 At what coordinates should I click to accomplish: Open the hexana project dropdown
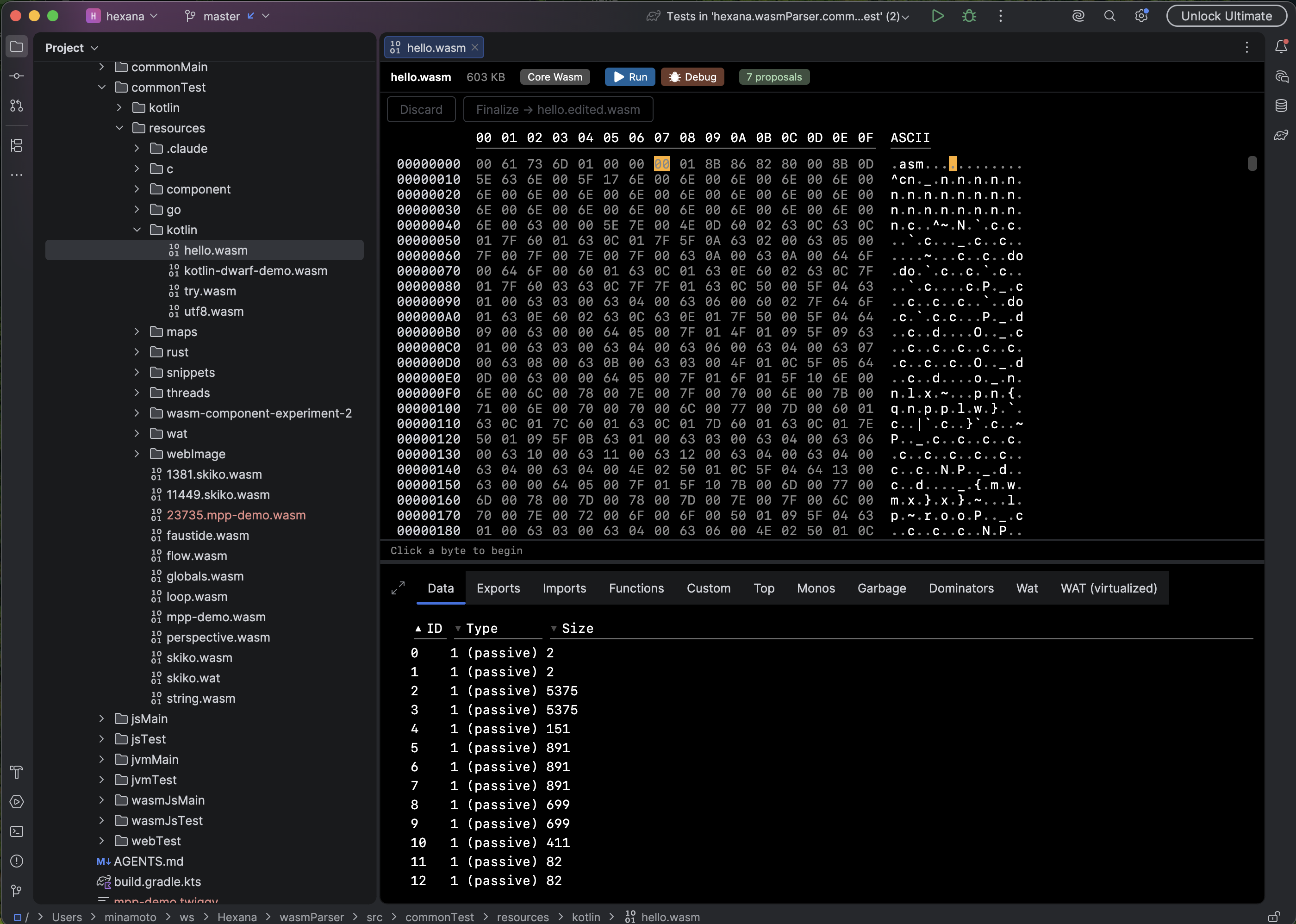122,16
